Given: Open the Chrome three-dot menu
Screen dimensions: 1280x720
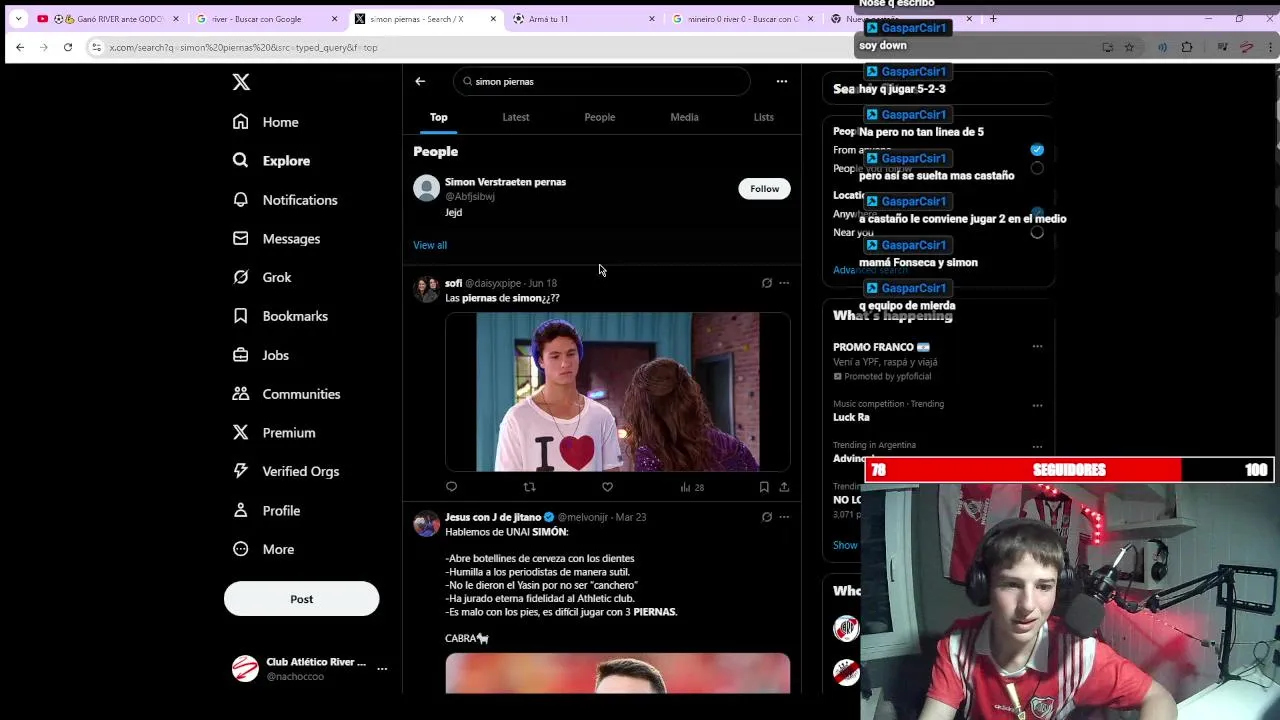Looking at the screenshot, I should tap(1271, 47).
